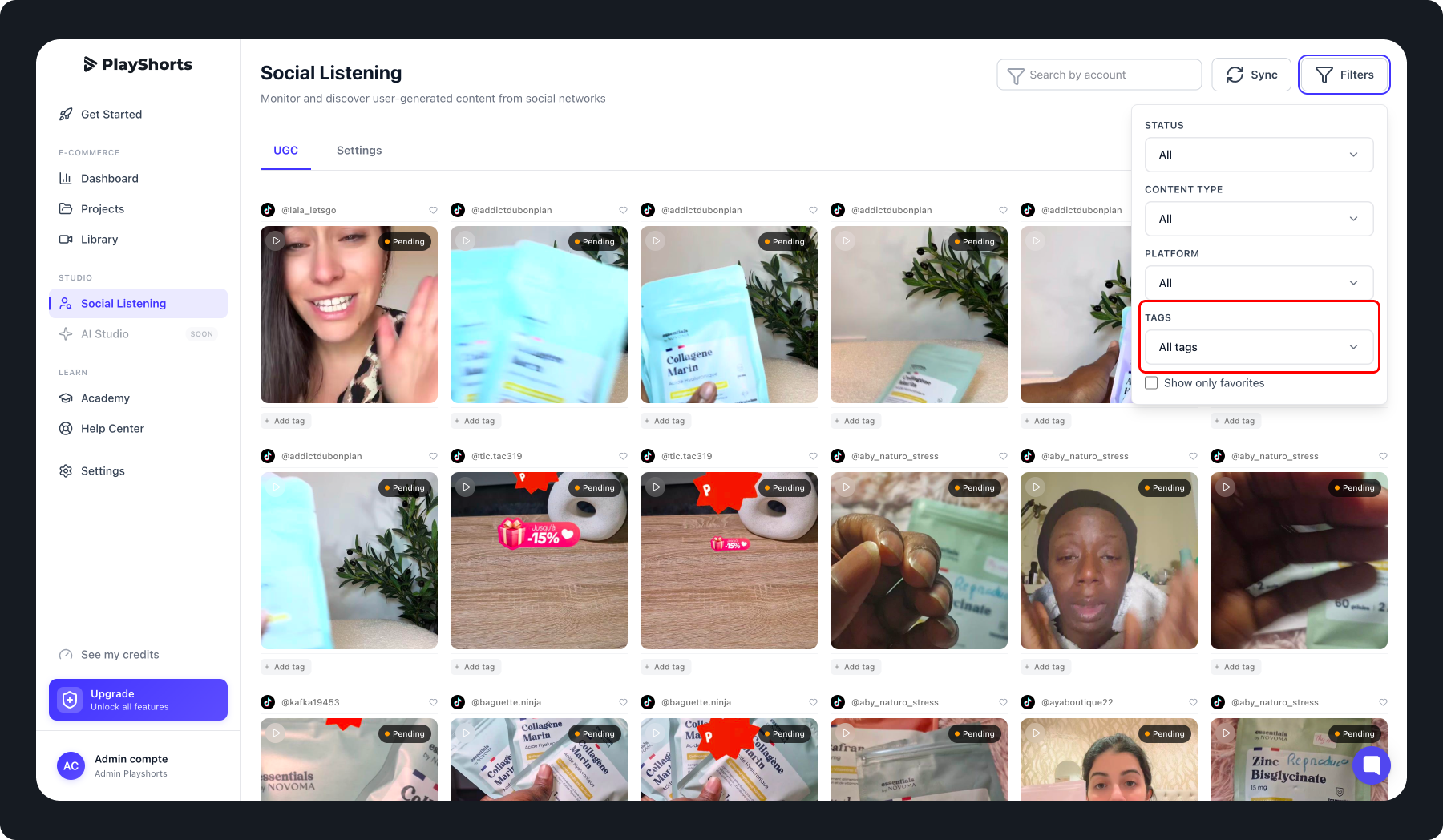Play the @lala_letsgo video via play icon
This screenshot has width=1443, height=840.
coord(276,240)
